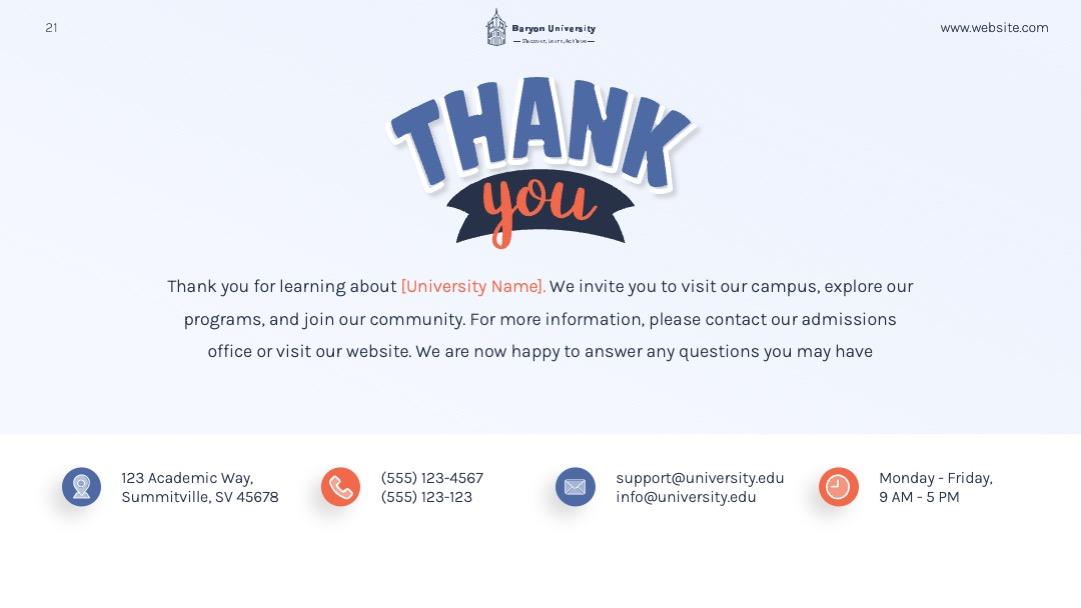This screenshot has height=608, width=1081.
Task: Click the slide number 21
Action: point(51,28)
